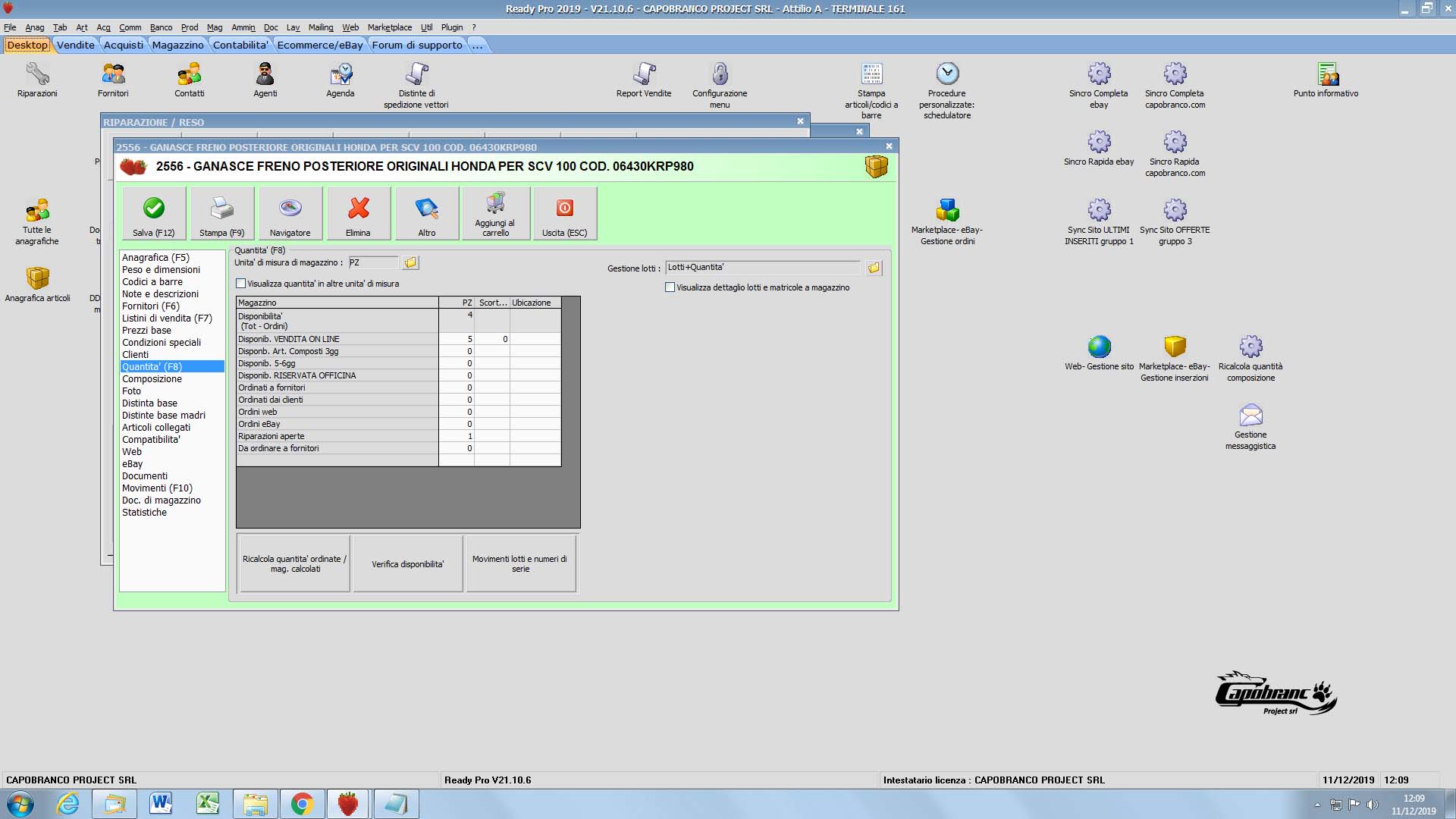This screenshot has height=819, width=1456.
Task: Open Anagrafica articoli box icon
Action: click(37, 284)
